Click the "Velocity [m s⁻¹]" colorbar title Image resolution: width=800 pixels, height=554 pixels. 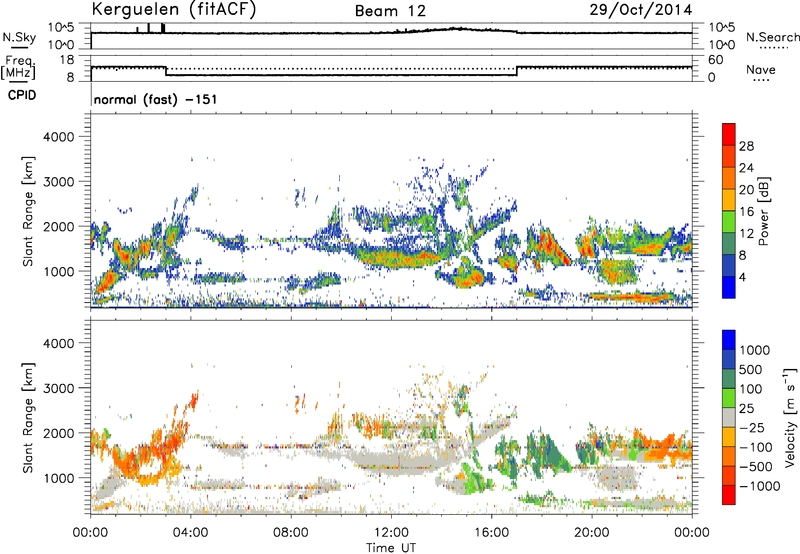pyautogui.click(x=790, y=417)
